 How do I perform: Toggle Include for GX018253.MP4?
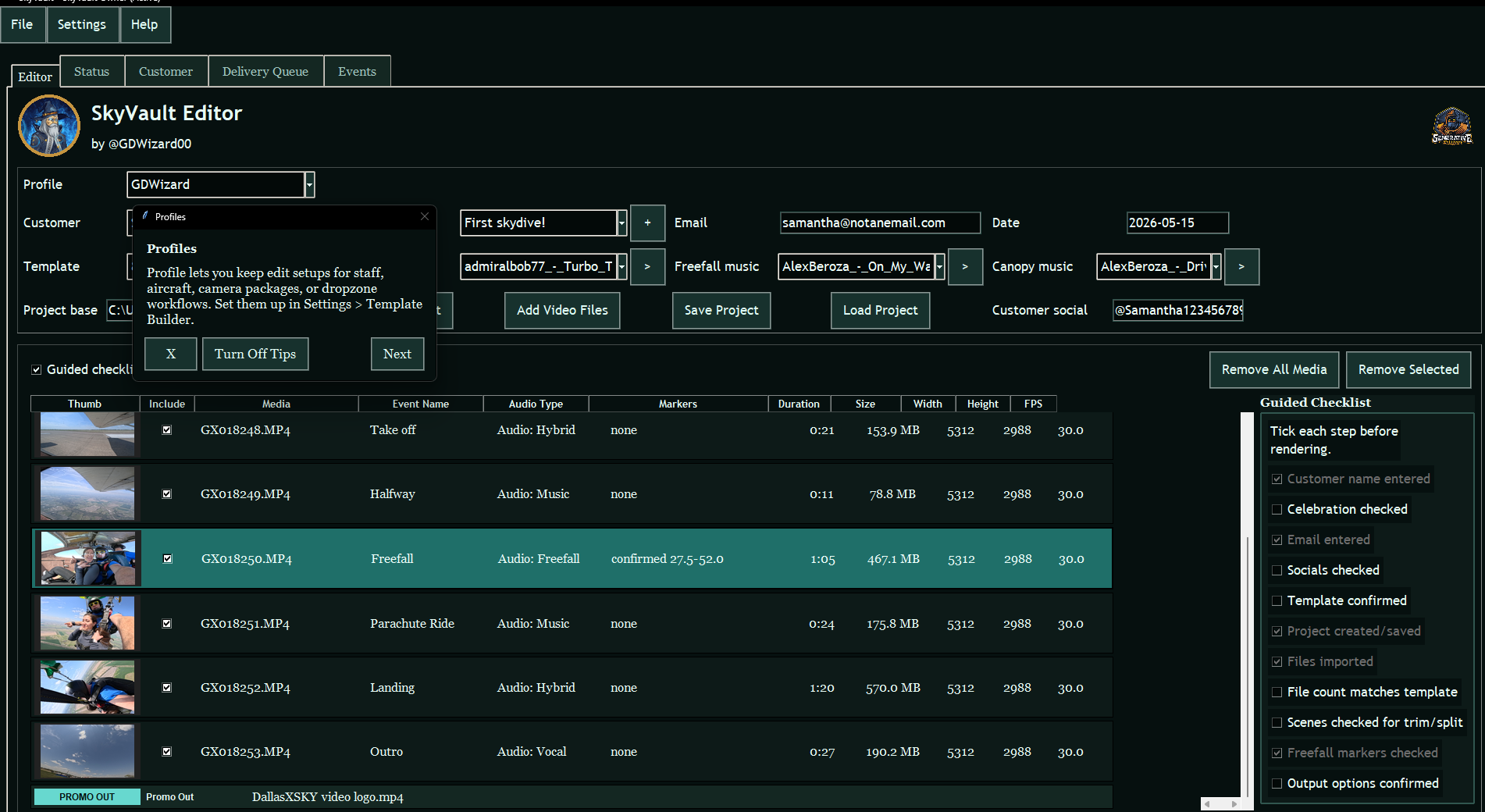[x=167, y=752]
